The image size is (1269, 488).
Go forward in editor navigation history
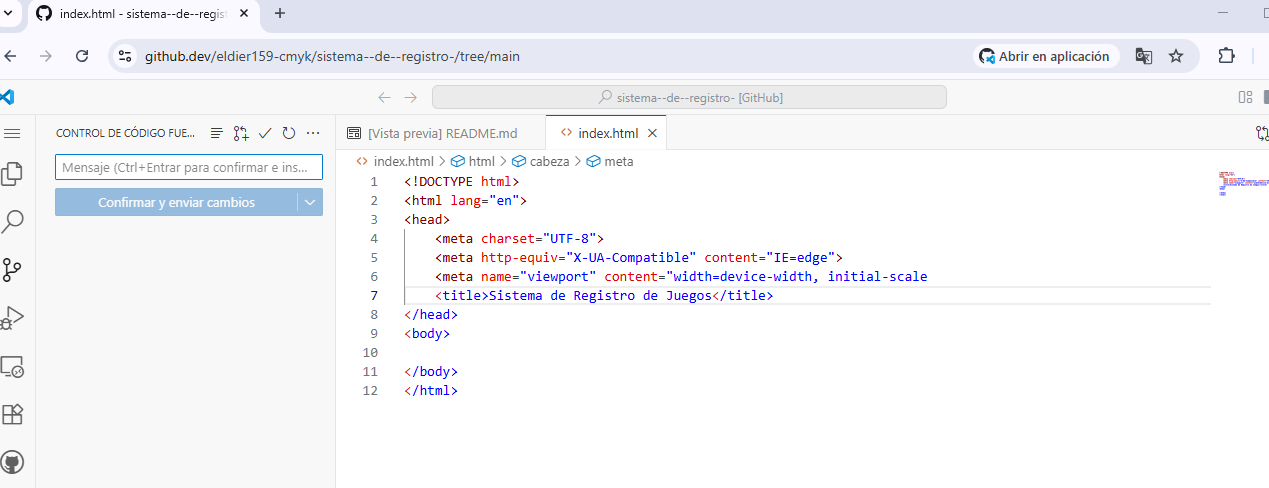pos(410,97)
